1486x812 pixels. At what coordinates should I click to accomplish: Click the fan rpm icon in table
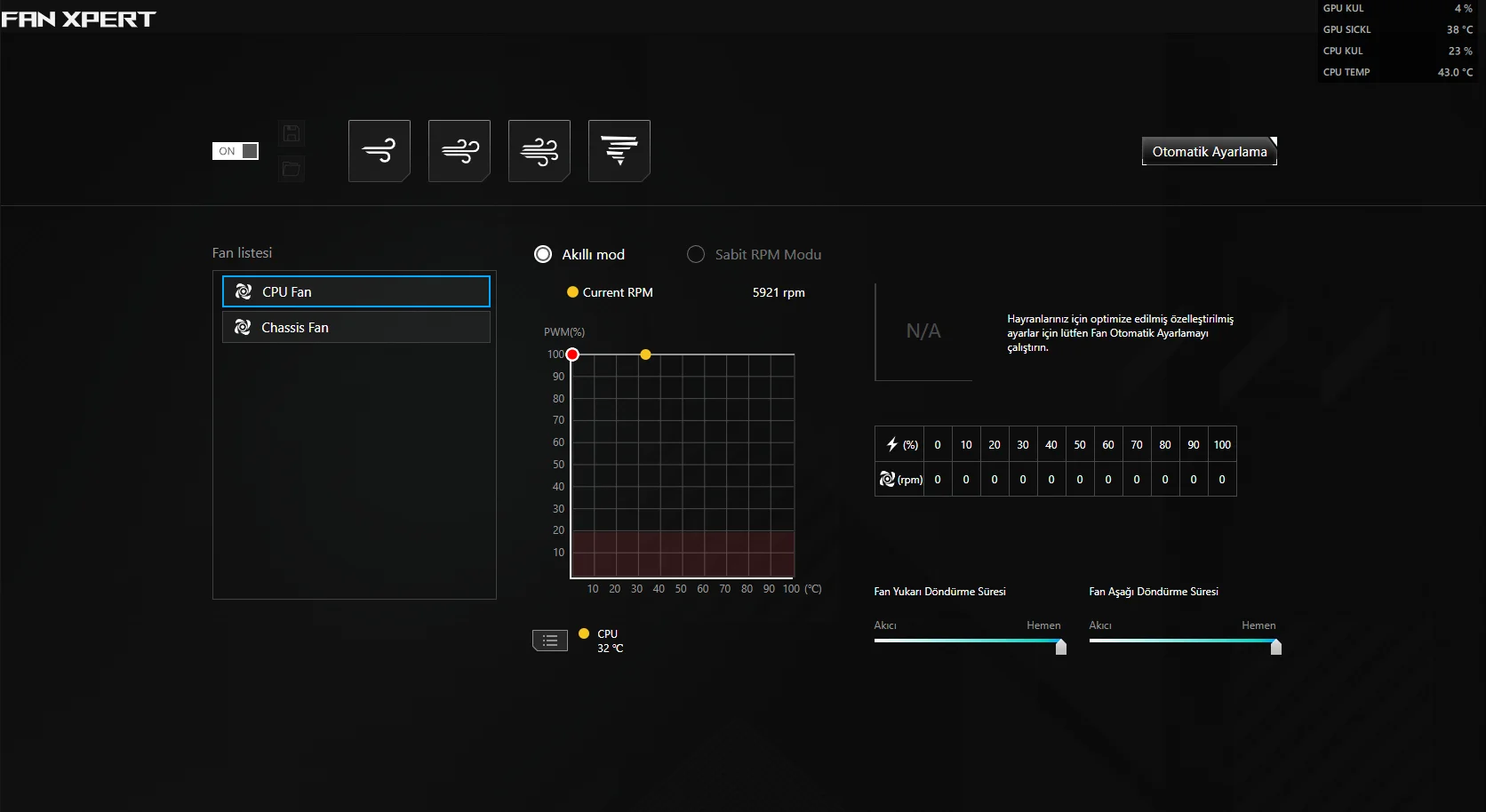coord(887,479)
